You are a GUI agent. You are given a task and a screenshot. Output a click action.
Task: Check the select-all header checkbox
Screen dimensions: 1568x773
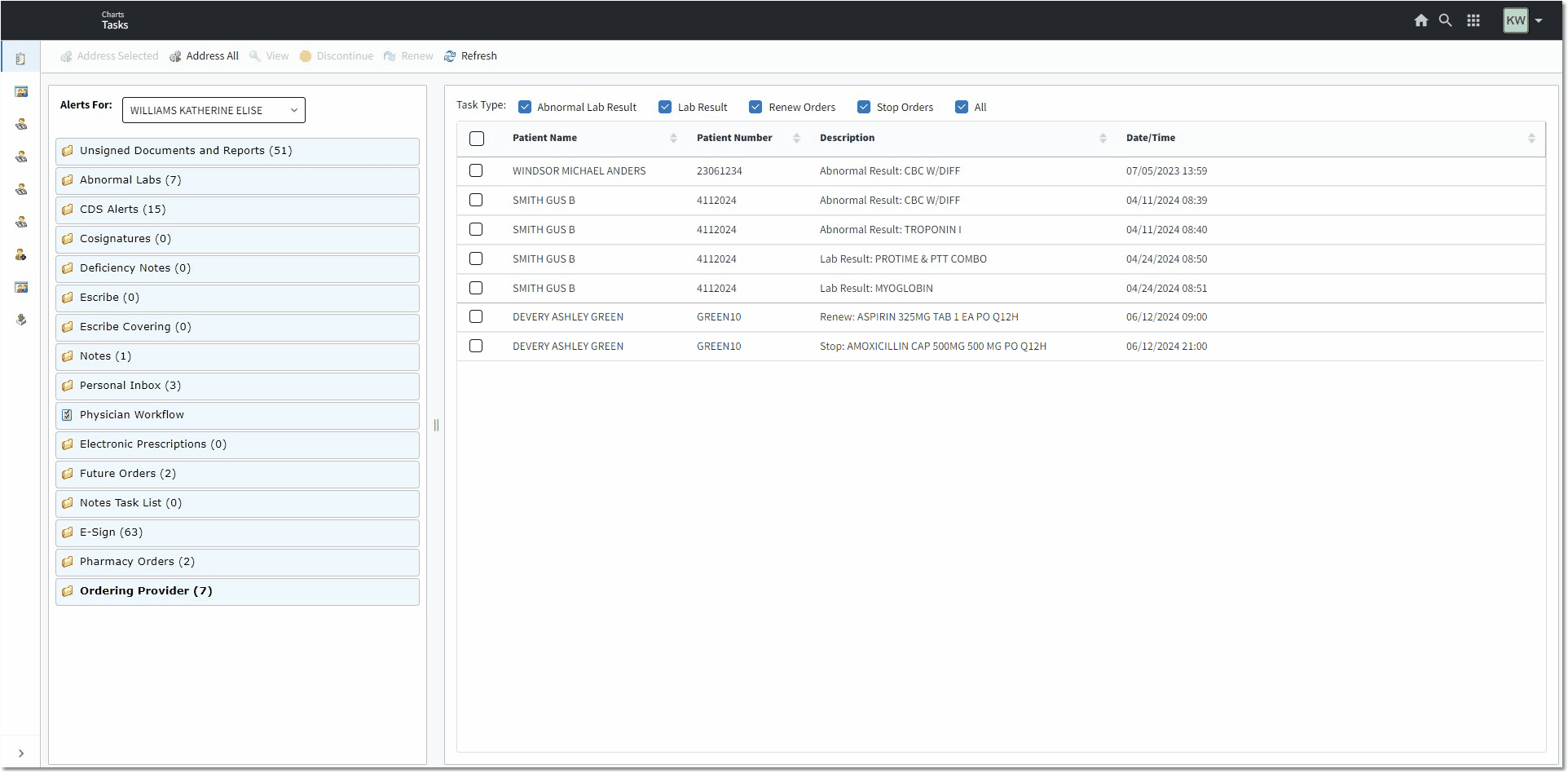tap(477, 139)
